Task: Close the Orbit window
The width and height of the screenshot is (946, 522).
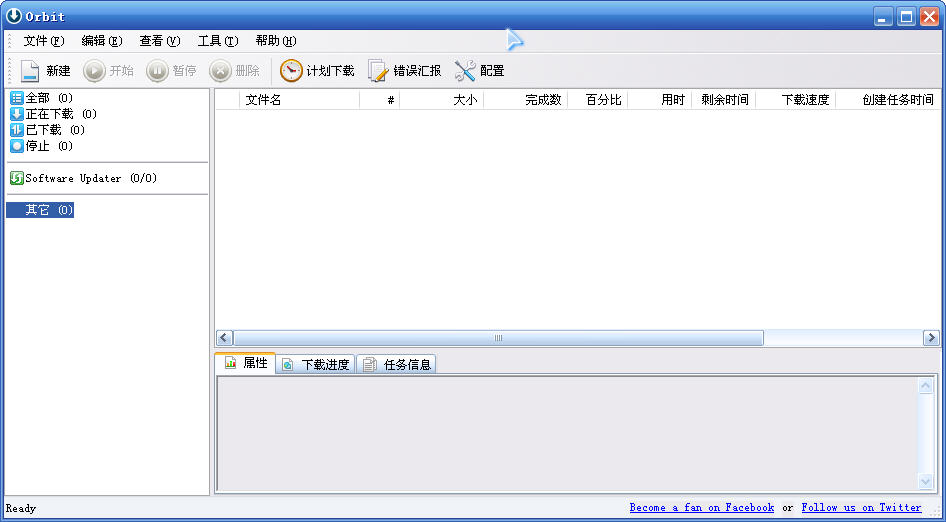Action: point(929,17)
